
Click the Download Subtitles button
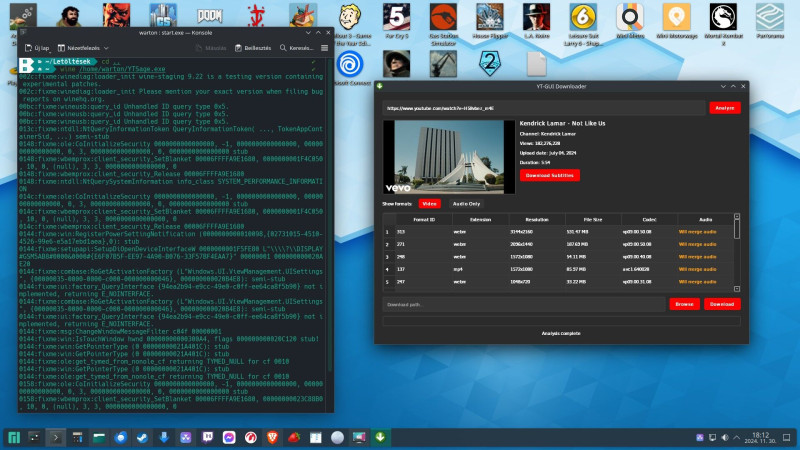tap(549, 176)
